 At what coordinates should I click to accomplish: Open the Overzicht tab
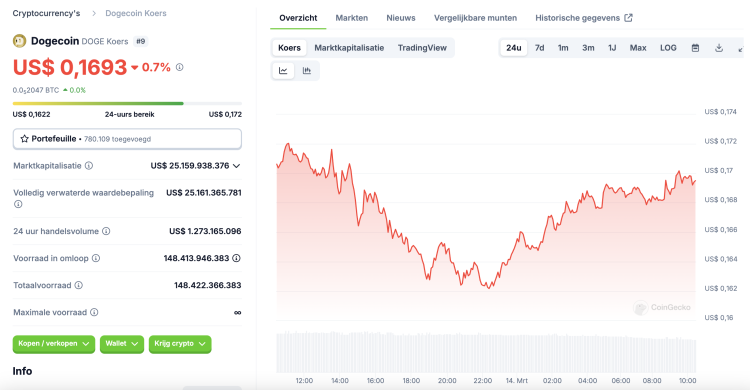click(298, 18)
